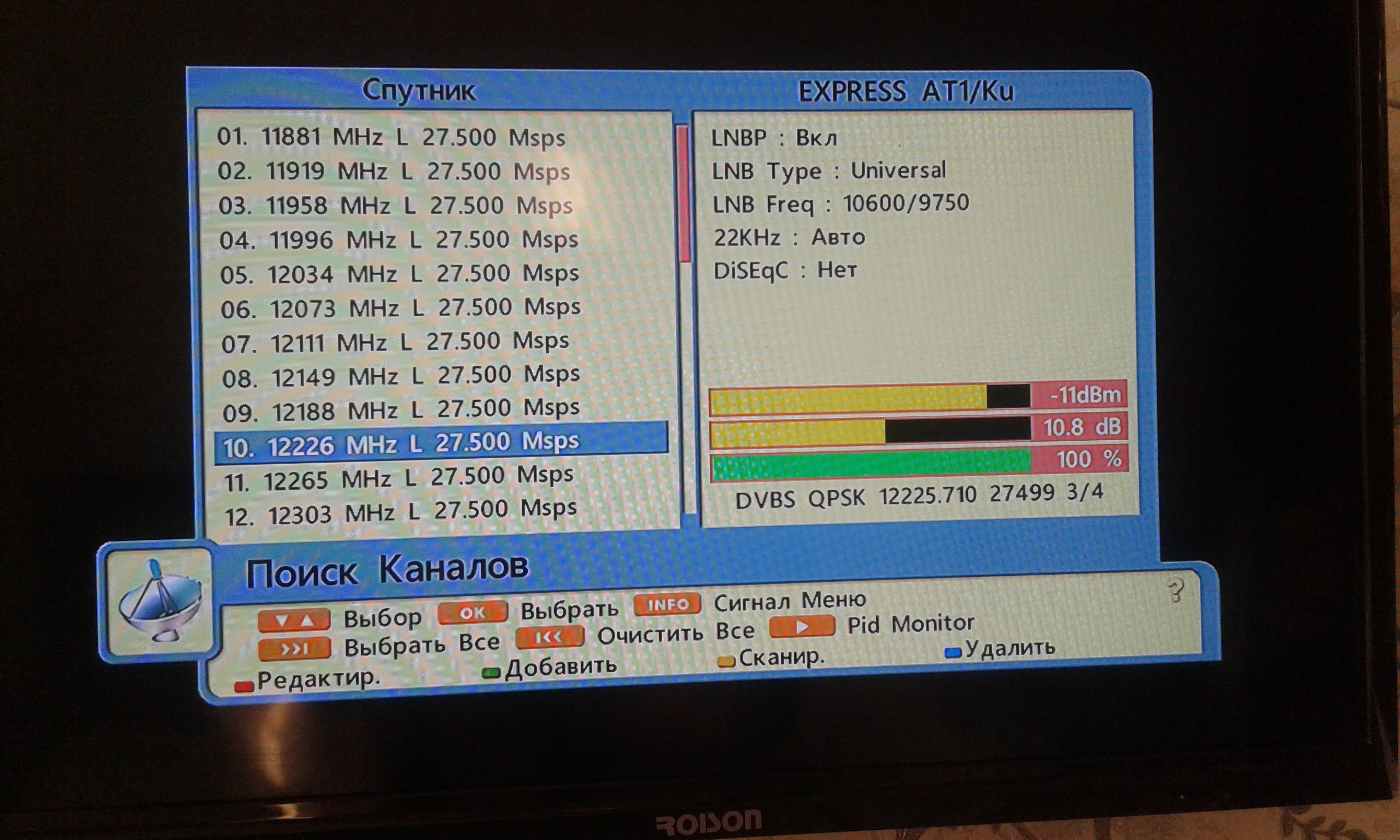
Task: Click the Выбор label
Action: 382,618
